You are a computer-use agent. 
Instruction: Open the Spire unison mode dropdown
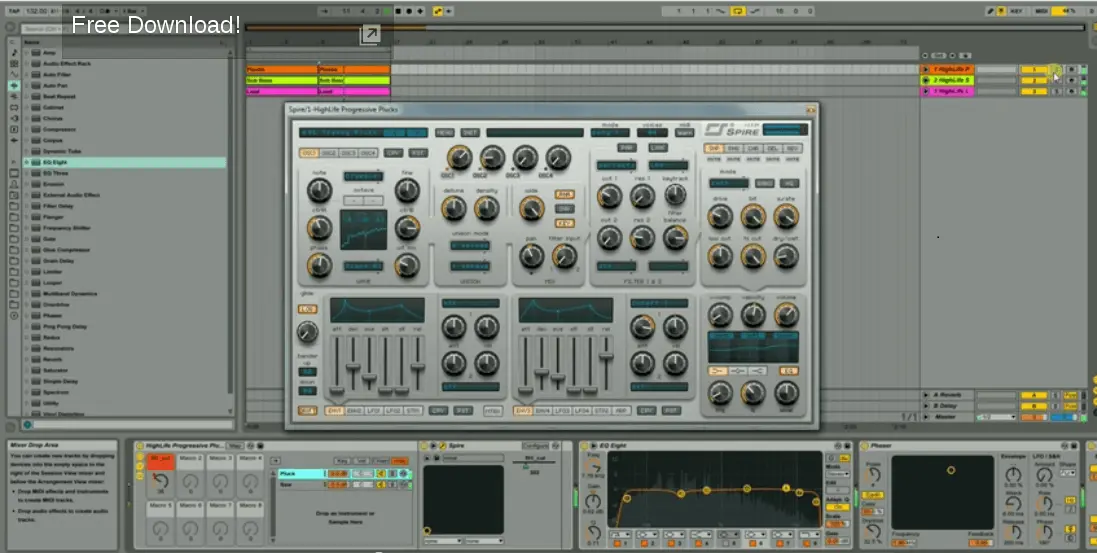click(470, 245)
